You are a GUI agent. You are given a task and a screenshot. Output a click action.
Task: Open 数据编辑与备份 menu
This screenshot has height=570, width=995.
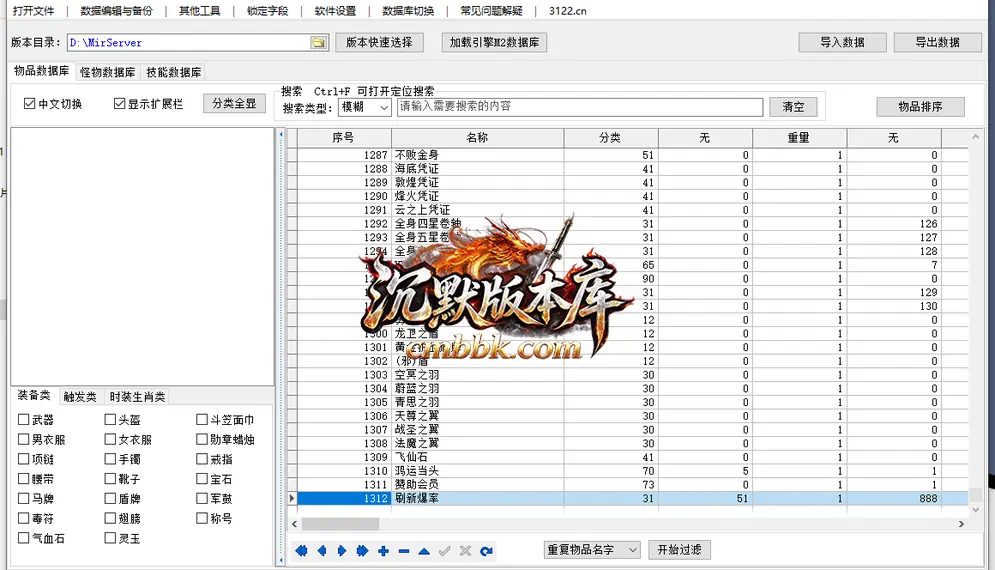click(x=117, y=11)
